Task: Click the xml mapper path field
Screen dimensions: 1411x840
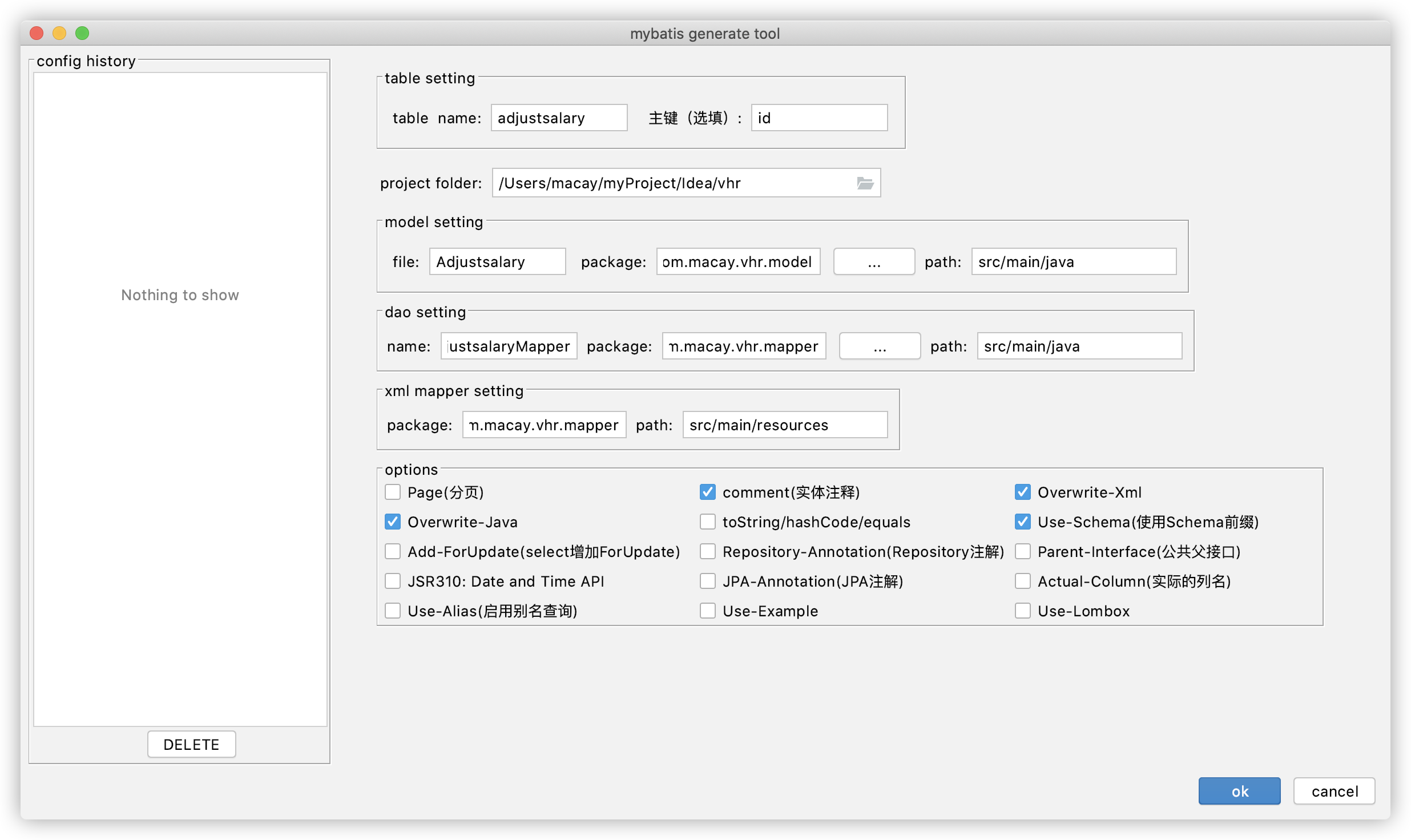Action: (785, 425)
